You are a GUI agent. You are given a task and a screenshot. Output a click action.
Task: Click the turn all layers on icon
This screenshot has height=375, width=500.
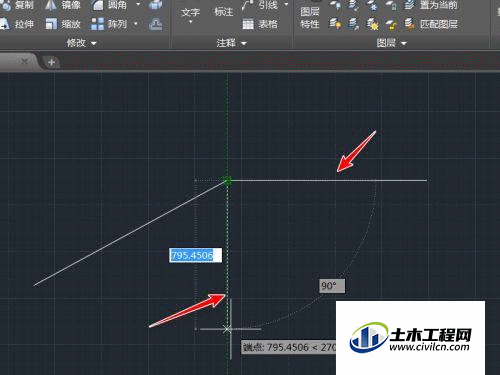(335, 24)
